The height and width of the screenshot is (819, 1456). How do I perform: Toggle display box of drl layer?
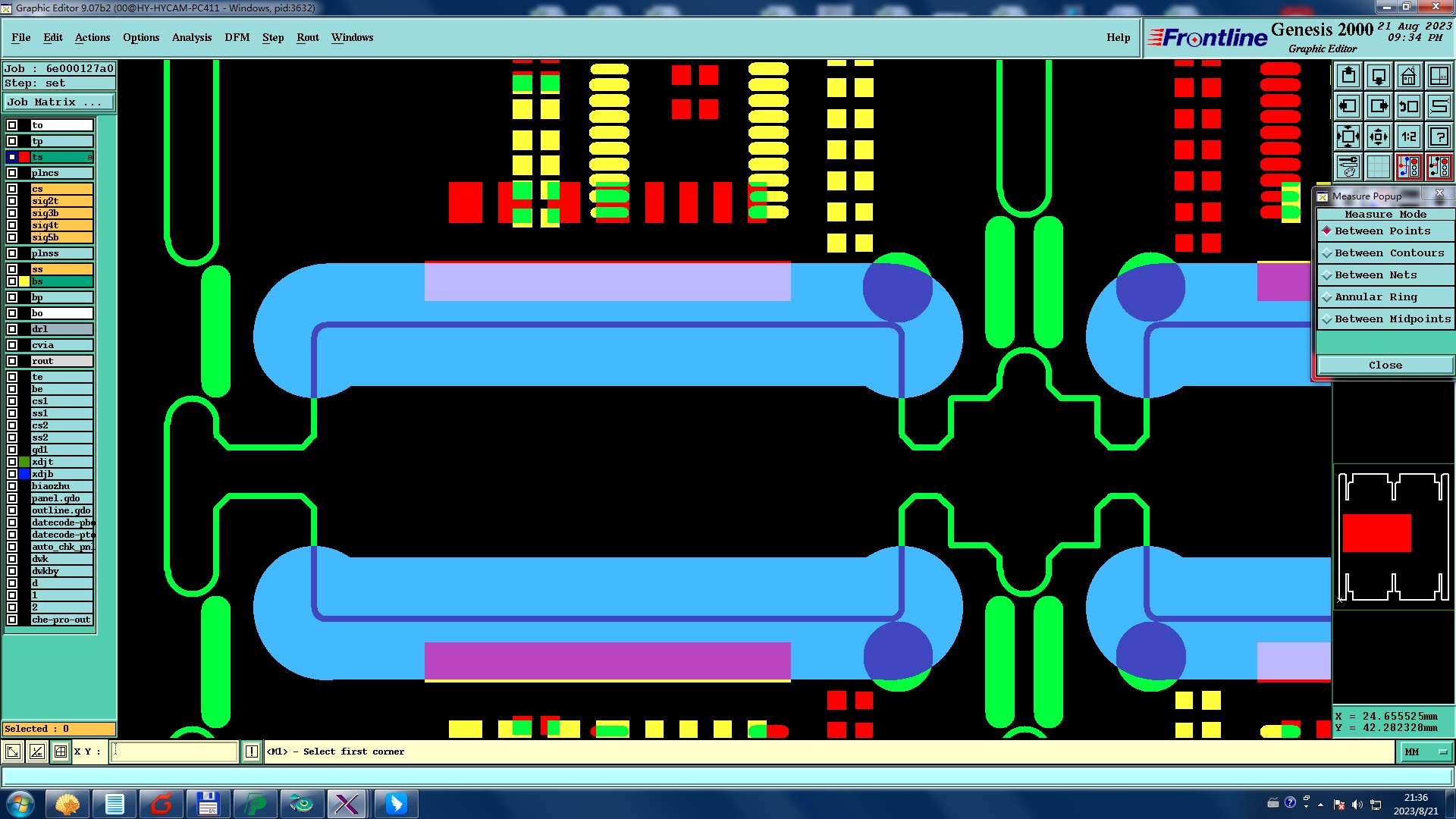pyautogui.click(x=12, y=329)
